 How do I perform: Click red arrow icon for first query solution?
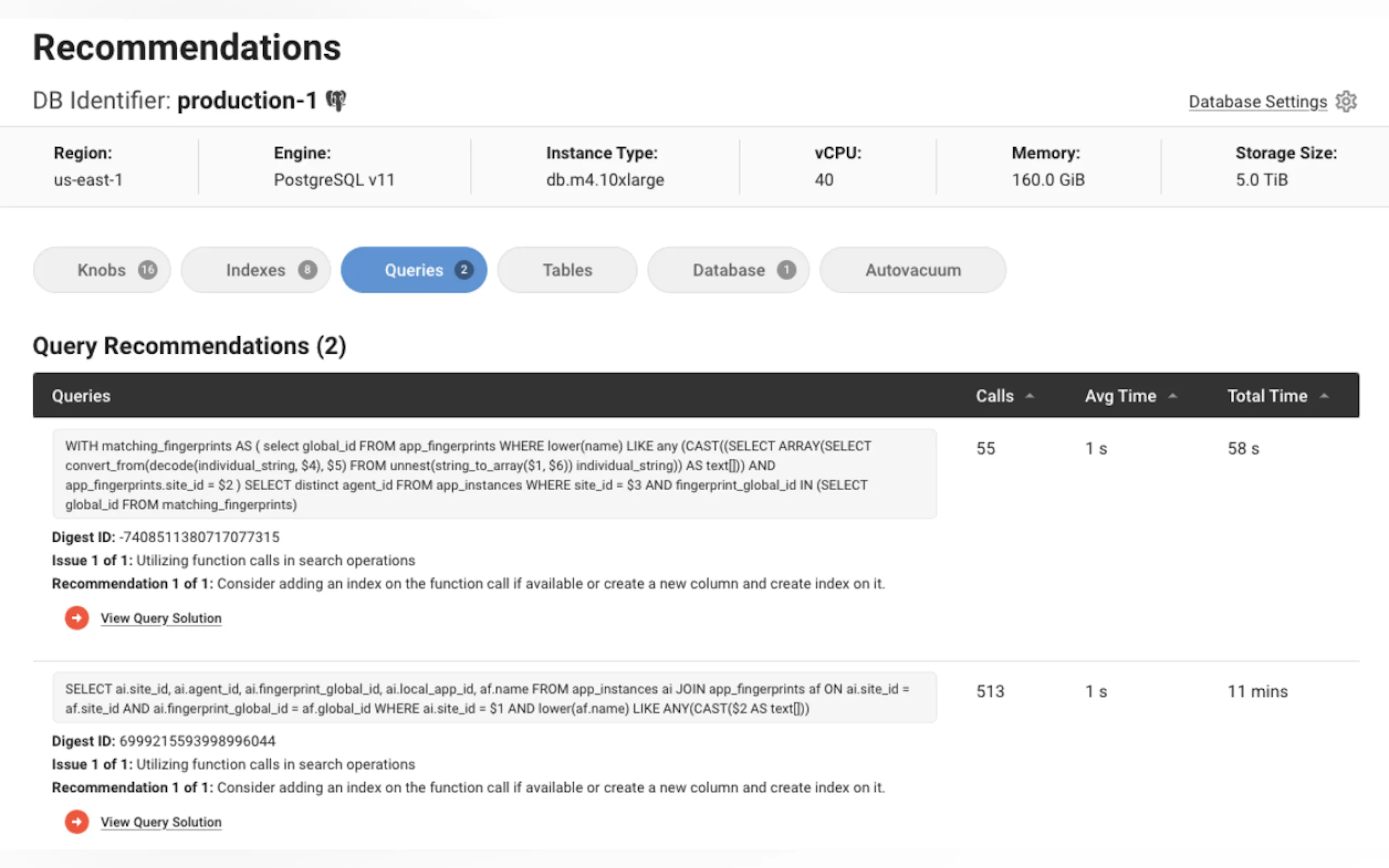pyautogui.click(x=77, y=618)
